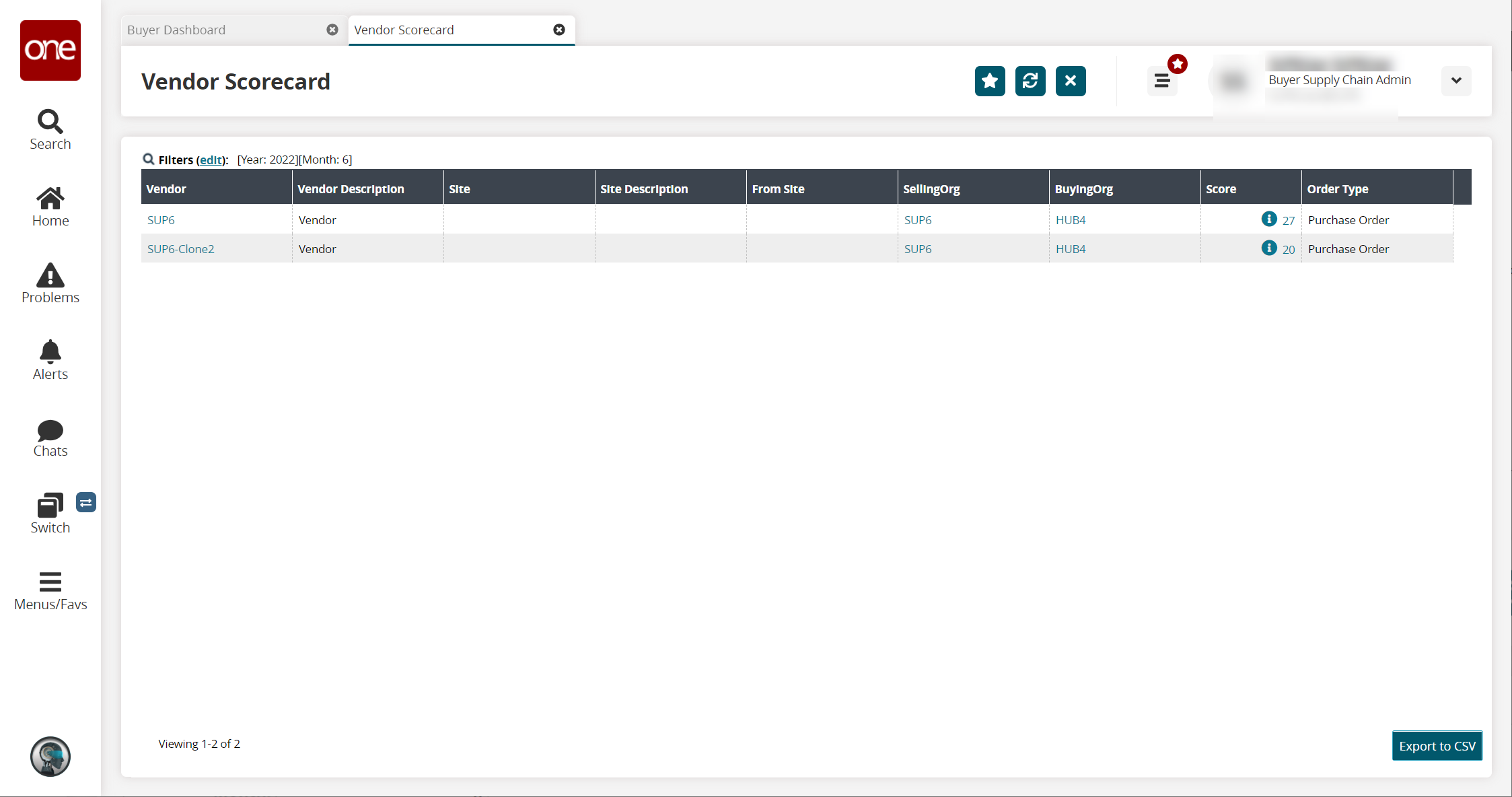Click score info icon for SUP6-Clone2
The width and height of the screenshot is (1512, 797).
click(x=1268, y=248)
